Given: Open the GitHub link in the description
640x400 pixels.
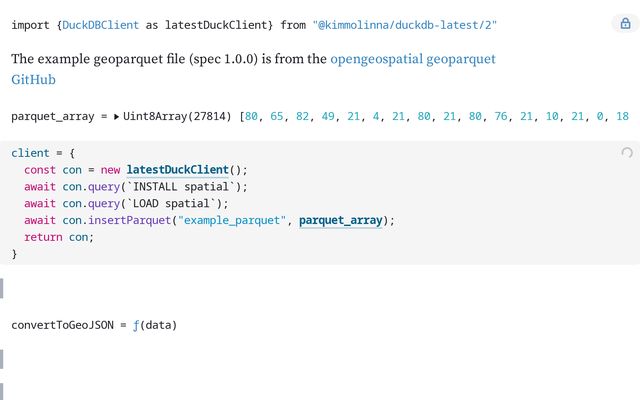Looking at the screenshot, I should 33,80.
